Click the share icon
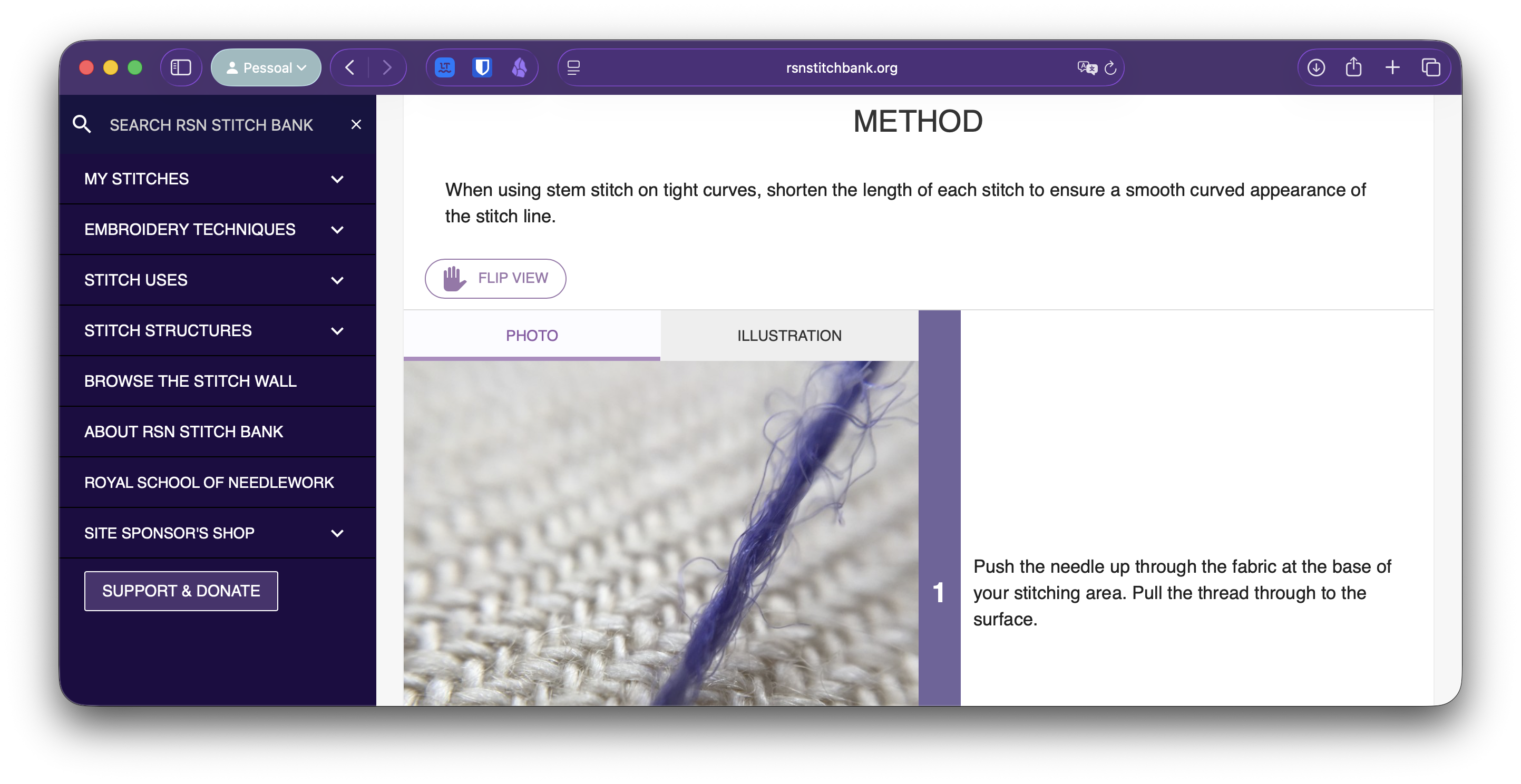Screen dimensions: 1521x784 click(1353, 68)
